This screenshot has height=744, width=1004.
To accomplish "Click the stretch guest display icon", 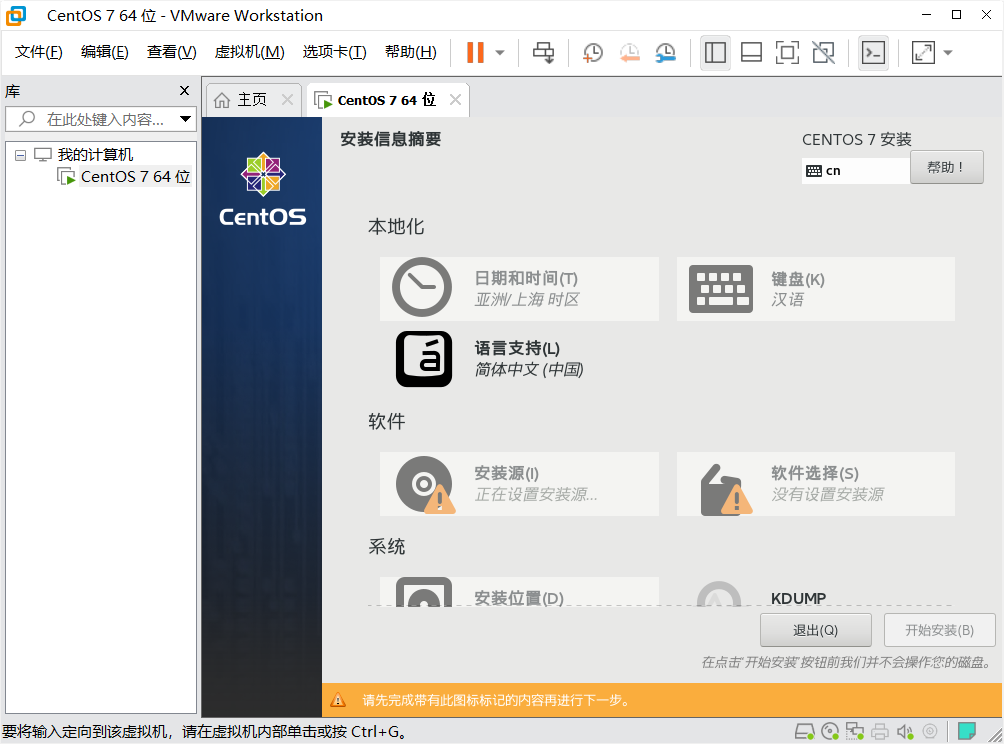I will [x=923, y=53].
